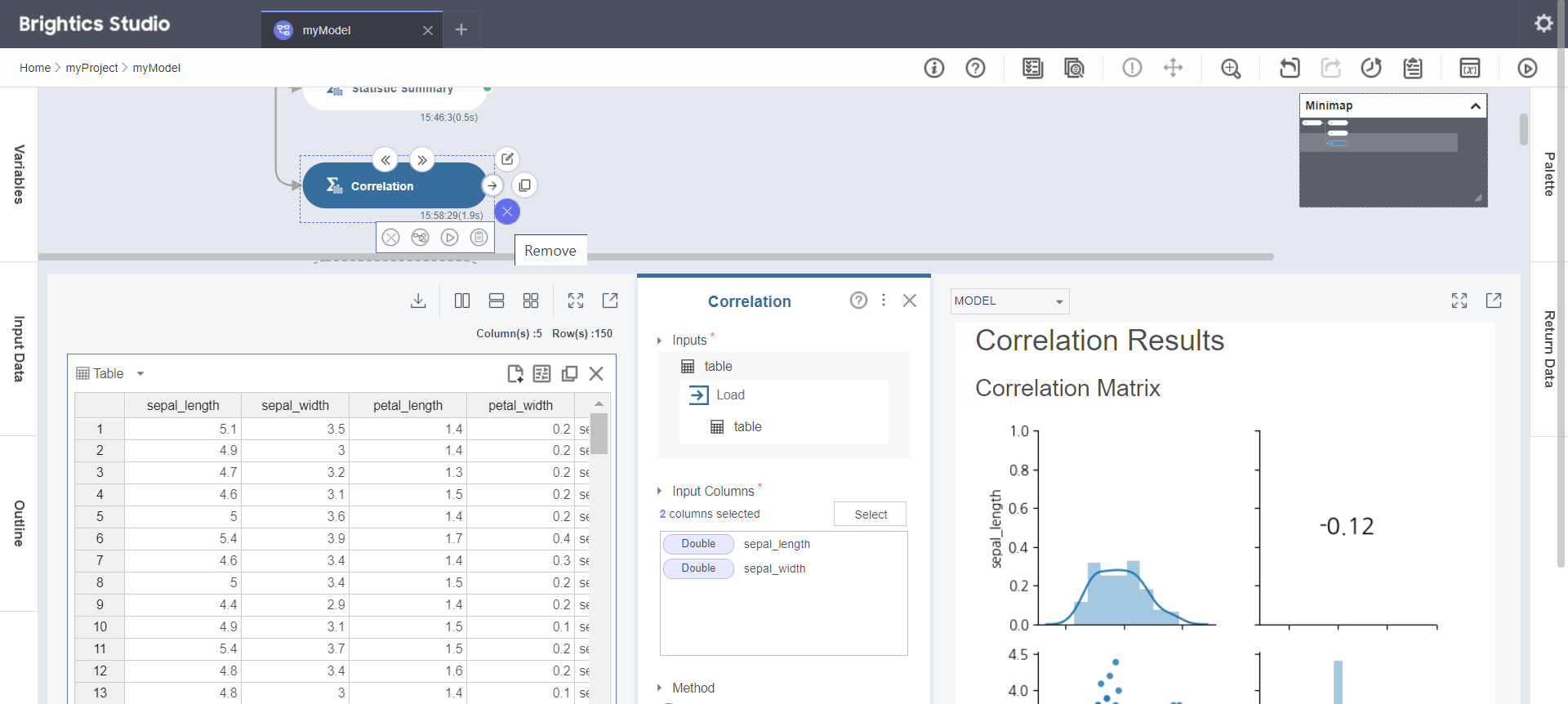Undo the last action
Image resolution: width=1568 pixels, height=704 pixels.
[1290, 68]
